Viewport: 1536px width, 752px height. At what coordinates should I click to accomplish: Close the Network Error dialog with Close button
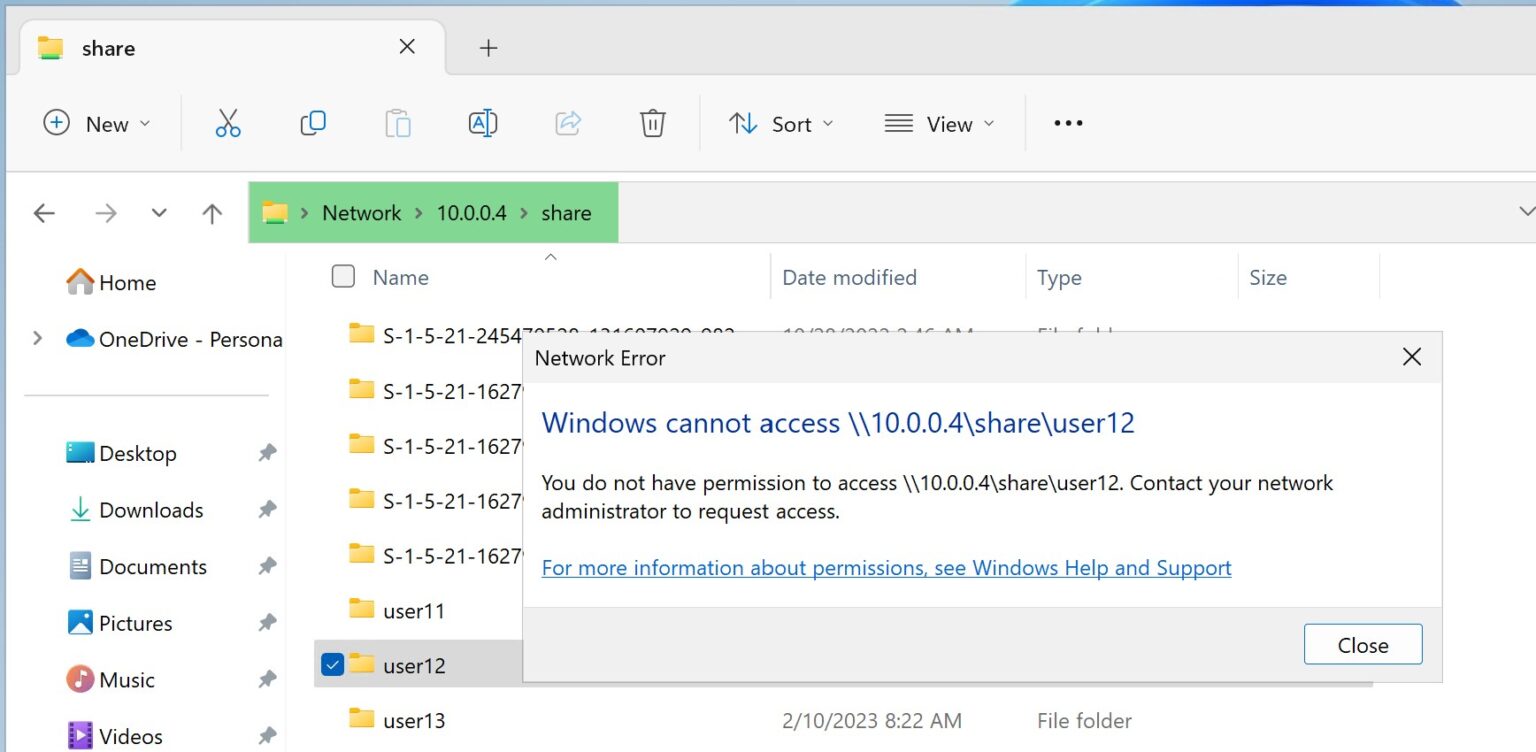tap(1362, 644)
